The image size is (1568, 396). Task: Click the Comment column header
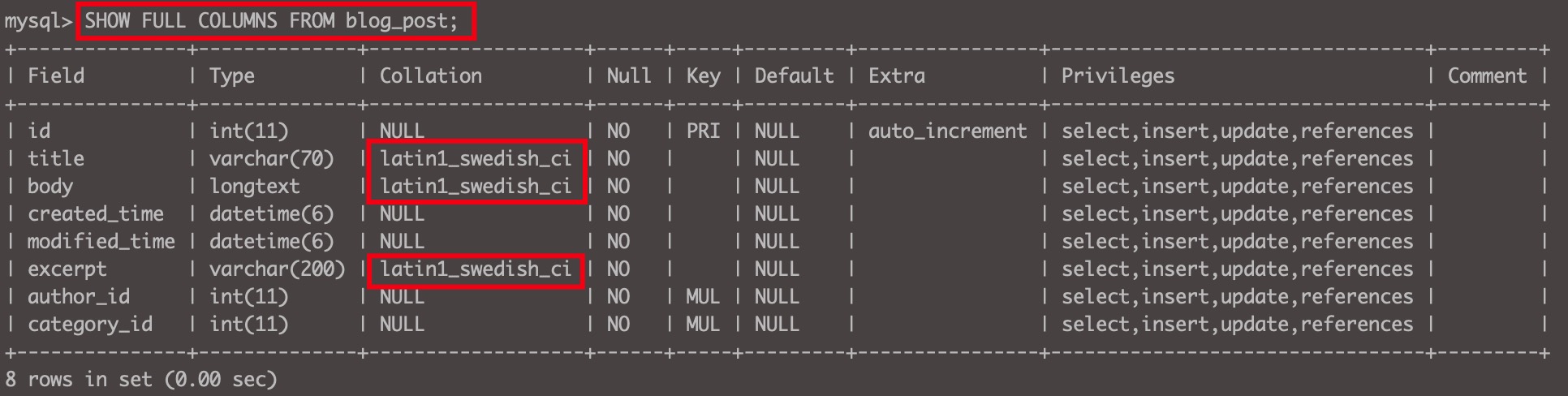(x=1487, y=76)
